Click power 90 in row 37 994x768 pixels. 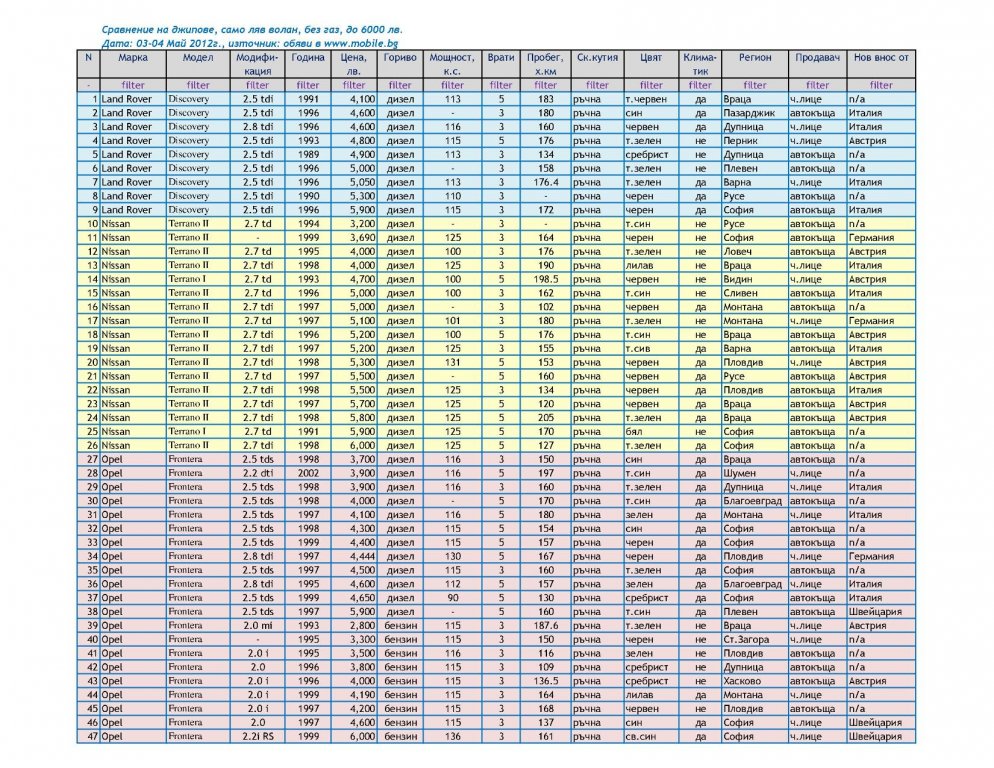(452, 598)
